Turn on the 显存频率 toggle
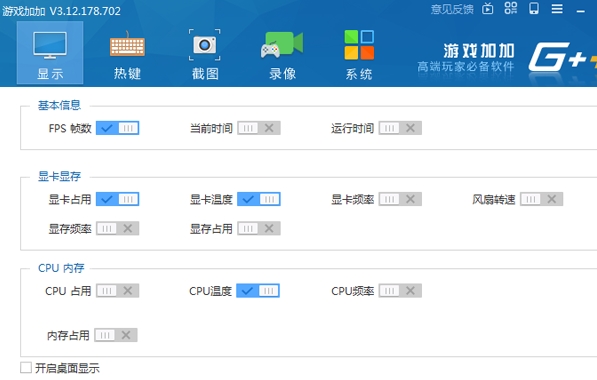 pos(118,228)
